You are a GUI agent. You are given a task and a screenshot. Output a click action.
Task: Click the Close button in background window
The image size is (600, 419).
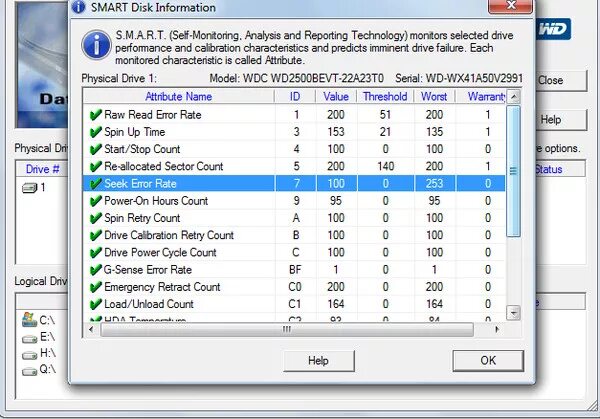pyautogui.click(x=561, y=80)
